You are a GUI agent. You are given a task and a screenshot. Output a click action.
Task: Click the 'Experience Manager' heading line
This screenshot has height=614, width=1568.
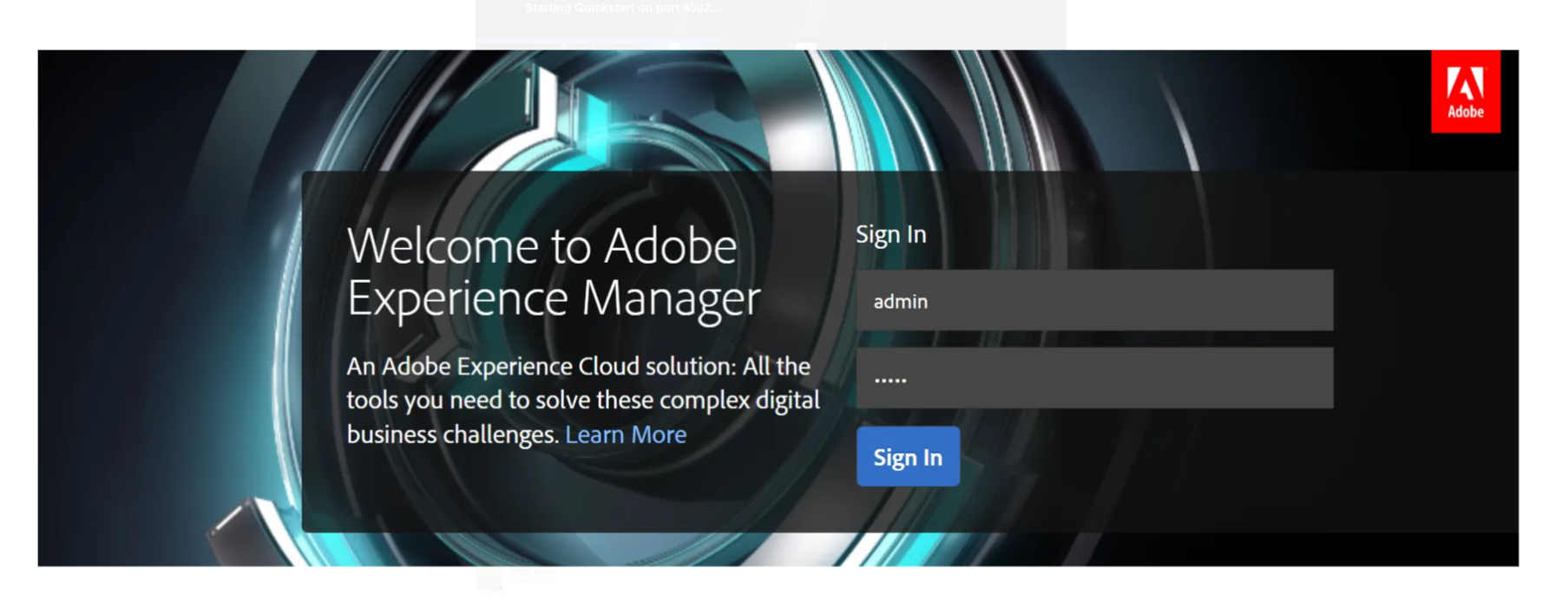coord(553,298)
